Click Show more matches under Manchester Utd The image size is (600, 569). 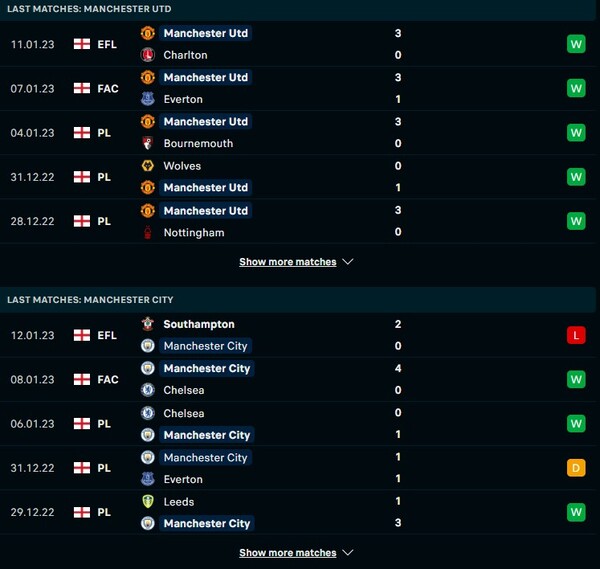(x=287, y=262)
